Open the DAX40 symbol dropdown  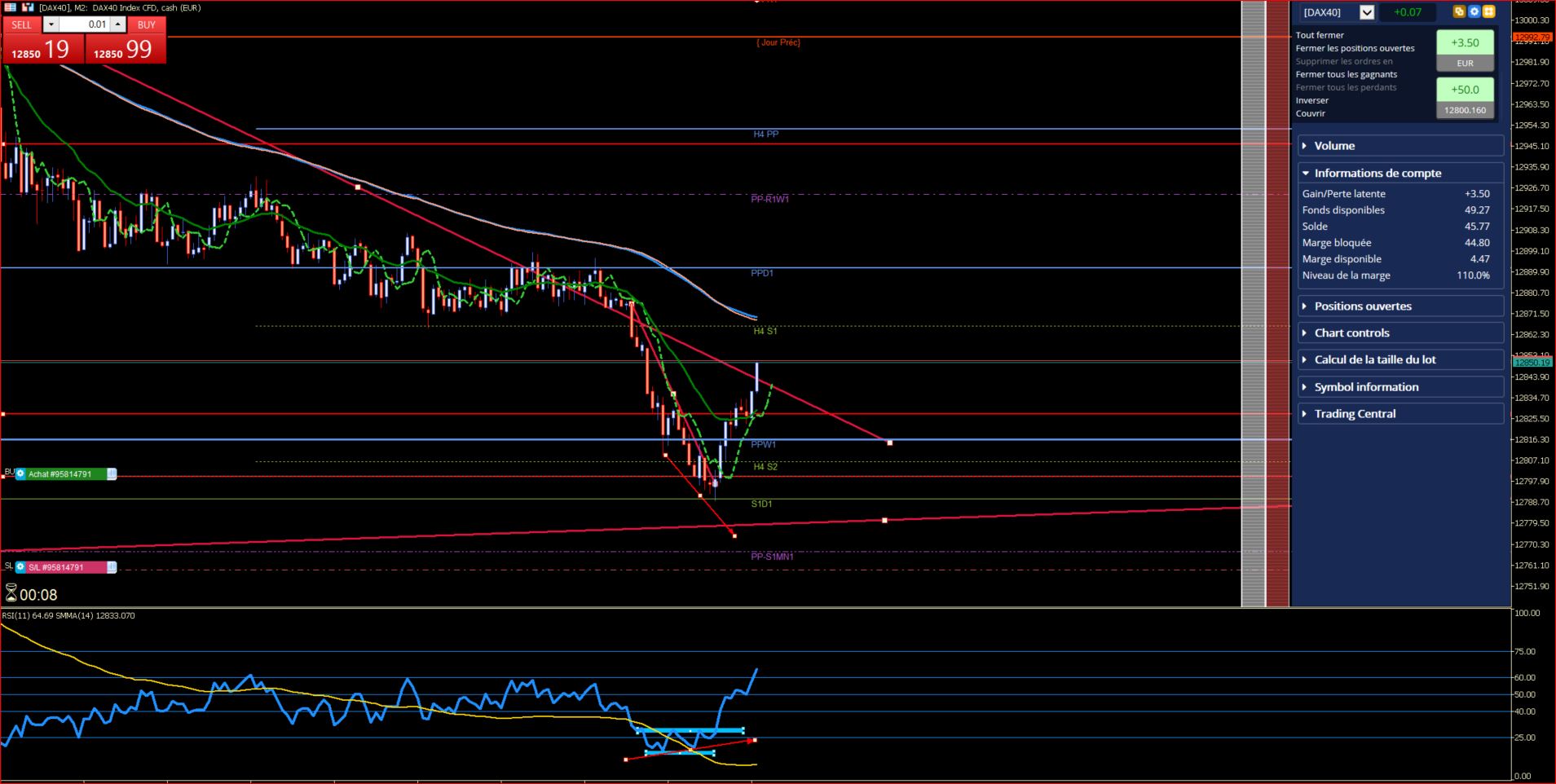coord(1367,12)
